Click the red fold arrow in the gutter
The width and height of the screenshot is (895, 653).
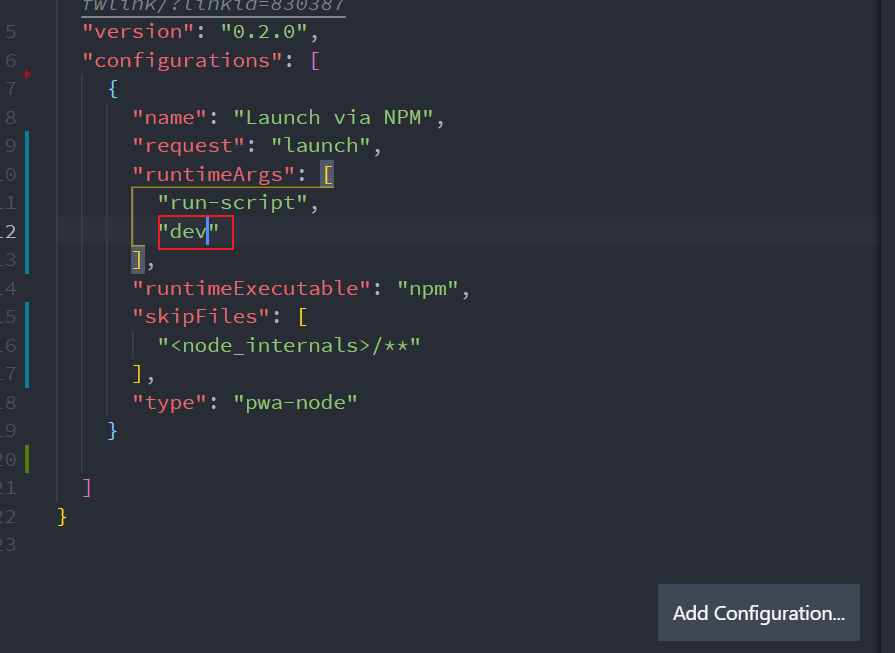coord(27,74)
